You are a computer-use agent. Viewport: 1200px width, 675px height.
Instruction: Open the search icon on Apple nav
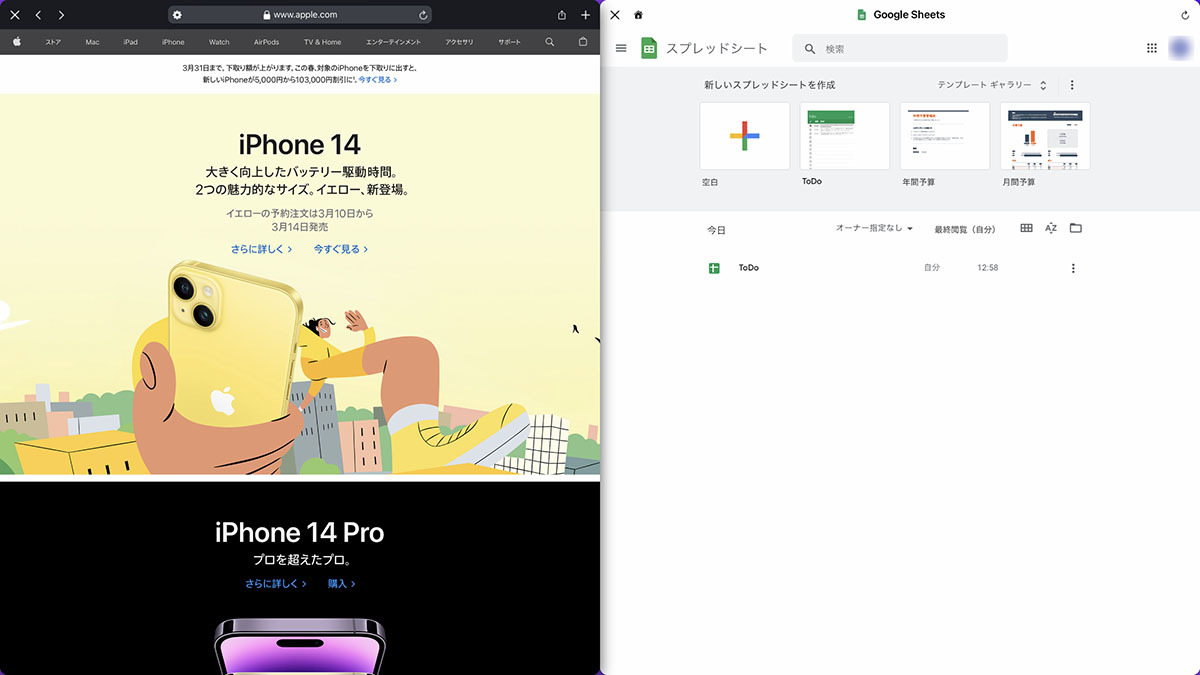549,42
